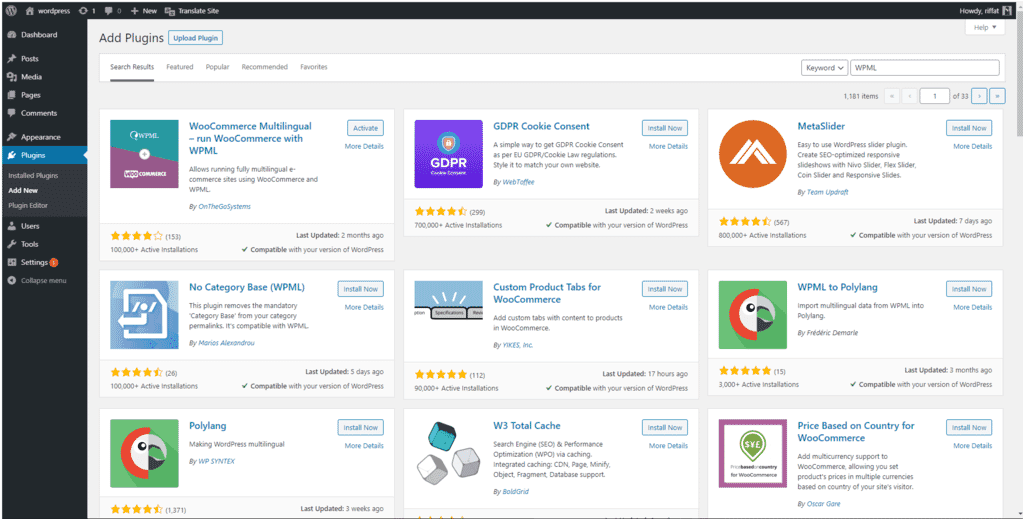Viewport: 1023px width, 519px height.
Task: Install Custom Product Tabs for WooCommerce
Action: pyautogui.click(x=665, y=289)
